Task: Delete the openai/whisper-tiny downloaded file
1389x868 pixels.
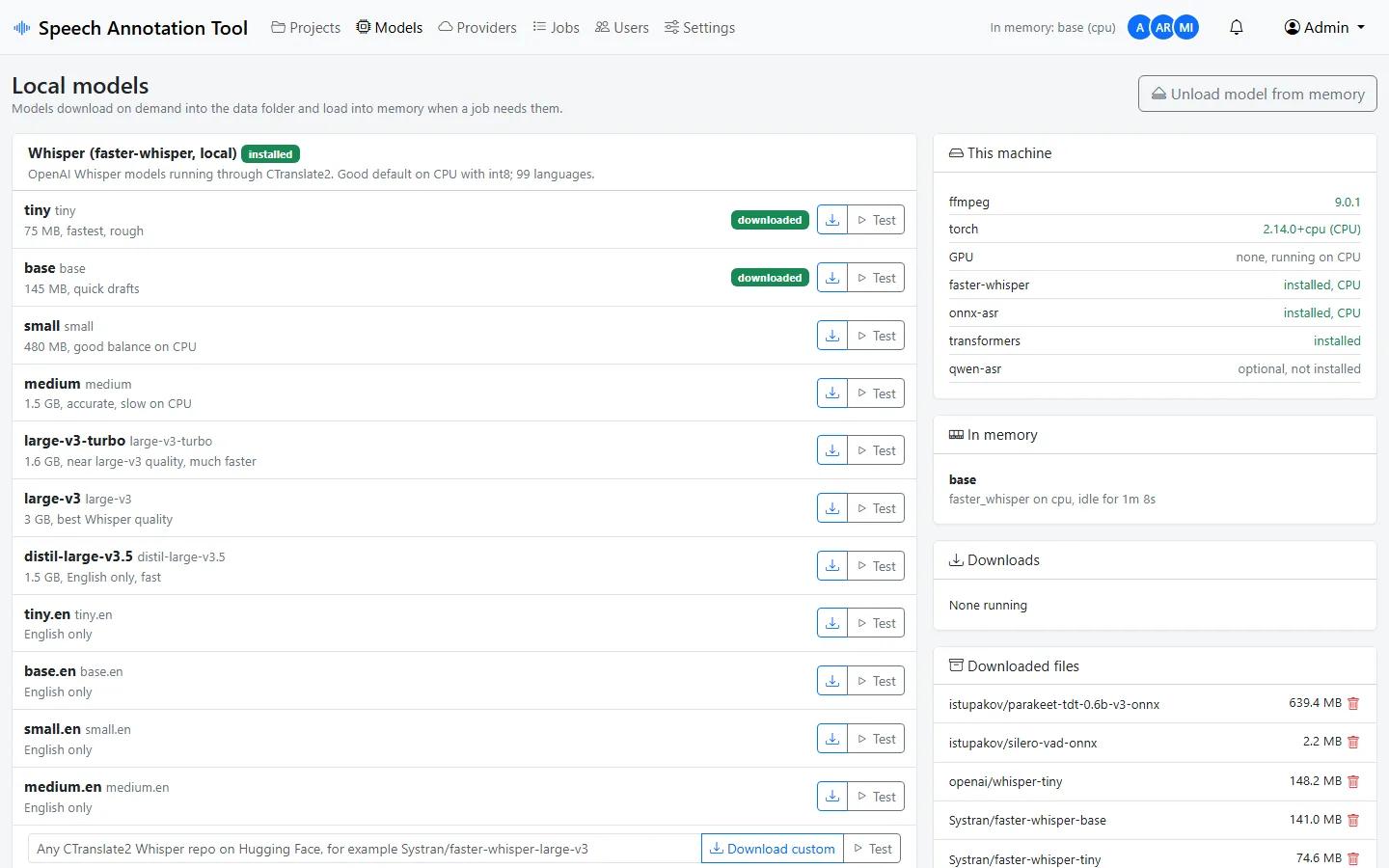Action: click(1353, 781)
